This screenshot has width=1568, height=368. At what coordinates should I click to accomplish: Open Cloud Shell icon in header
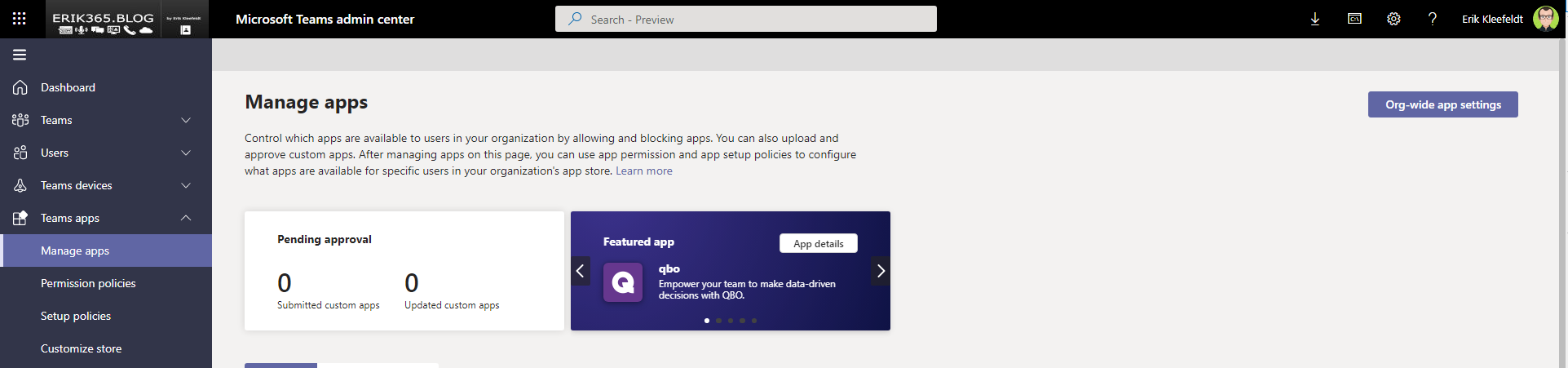tap(1354, 19)
